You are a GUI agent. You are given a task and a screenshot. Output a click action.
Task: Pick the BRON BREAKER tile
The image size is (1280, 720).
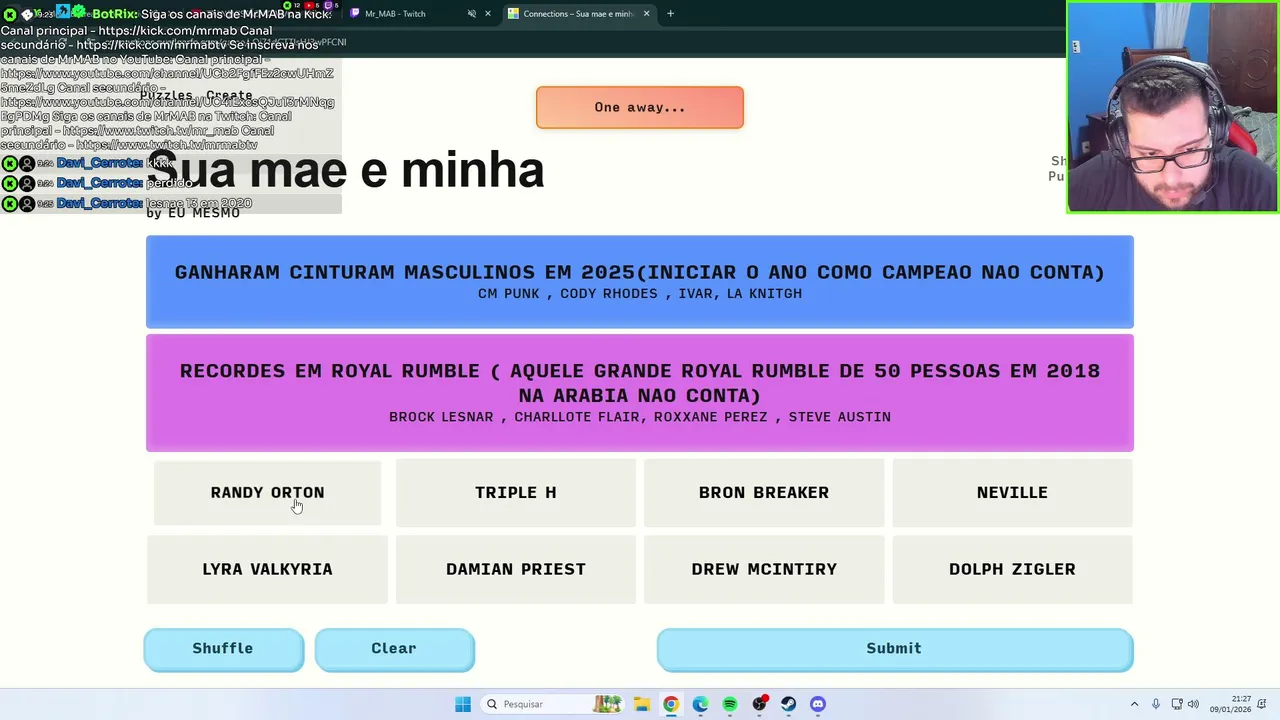(x=764, y=492)
